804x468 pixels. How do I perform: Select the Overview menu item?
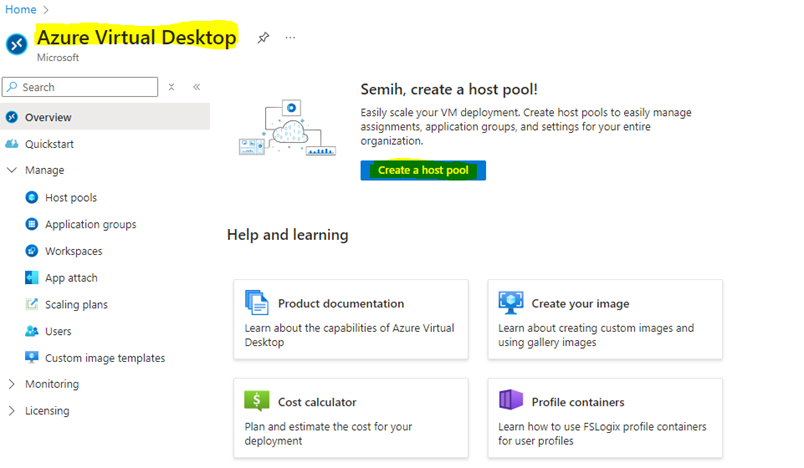(48, 118)
